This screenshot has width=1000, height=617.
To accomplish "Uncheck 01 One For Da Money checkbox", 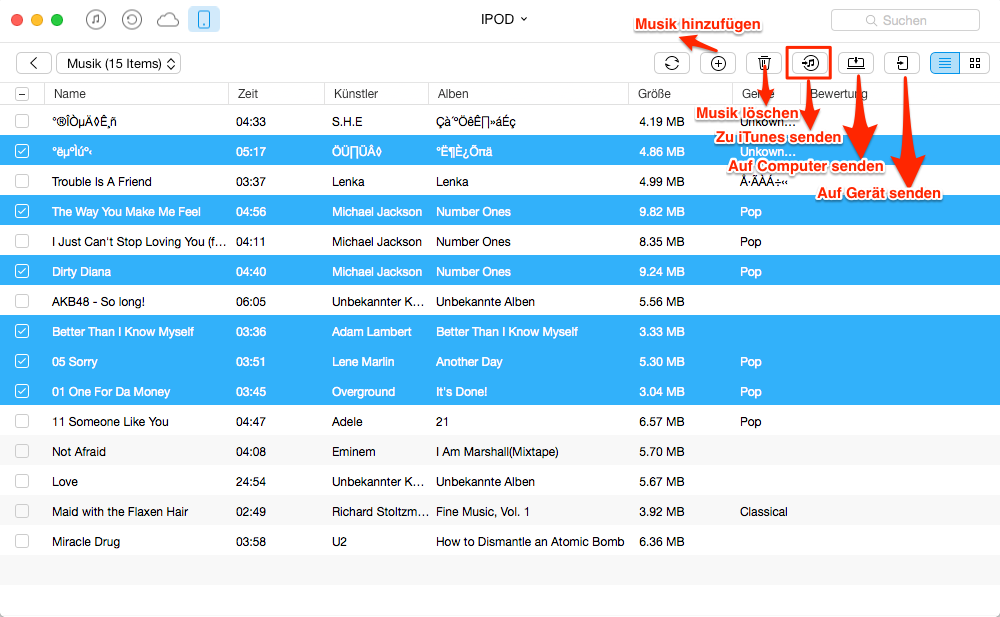I will (22, 391).
